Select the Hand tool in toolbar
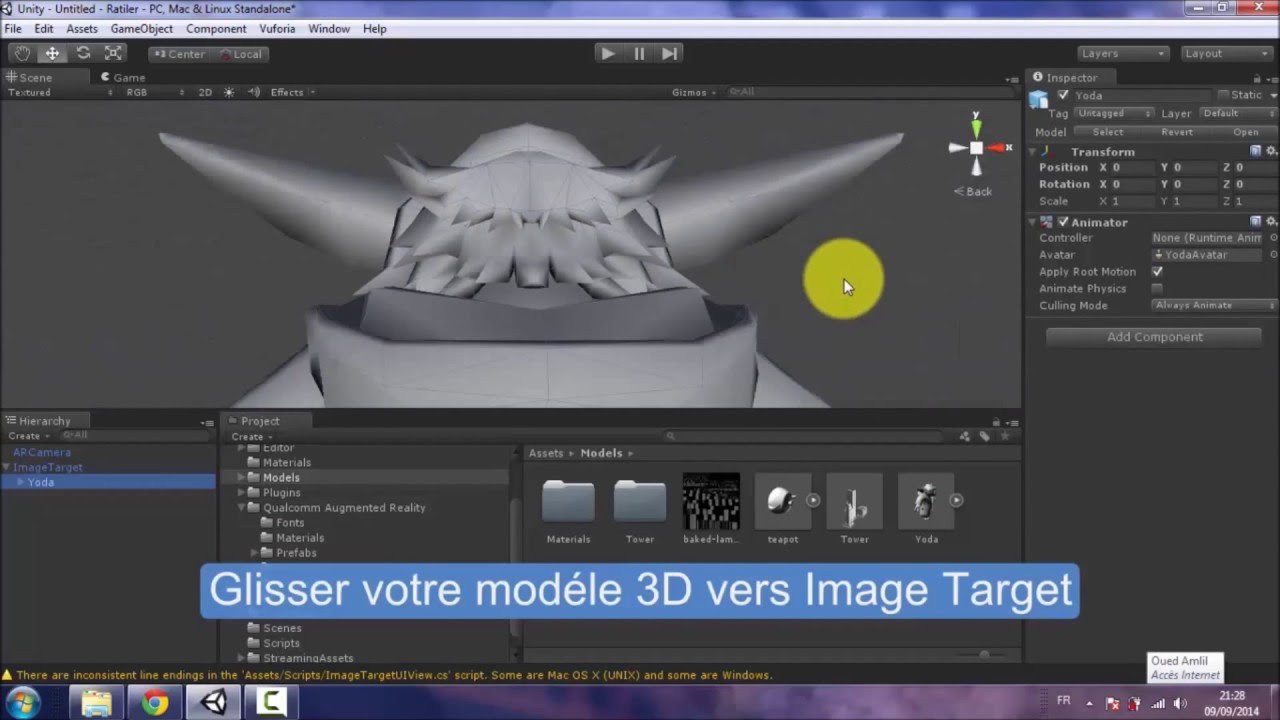The image size is (1280, 720). coord(22,54)
